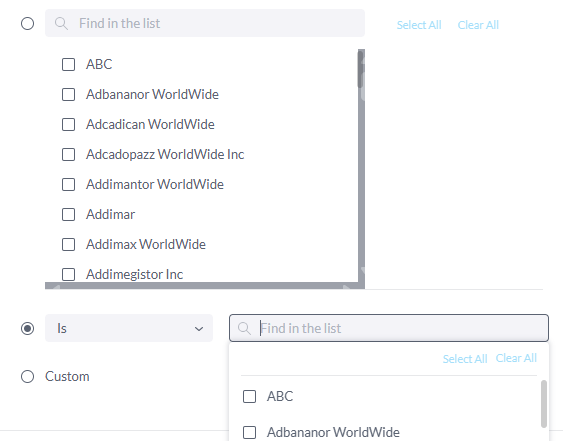563x441 pixels.
Task: Click Select All in the dropdown panel
Action: [x=465, y=358]
